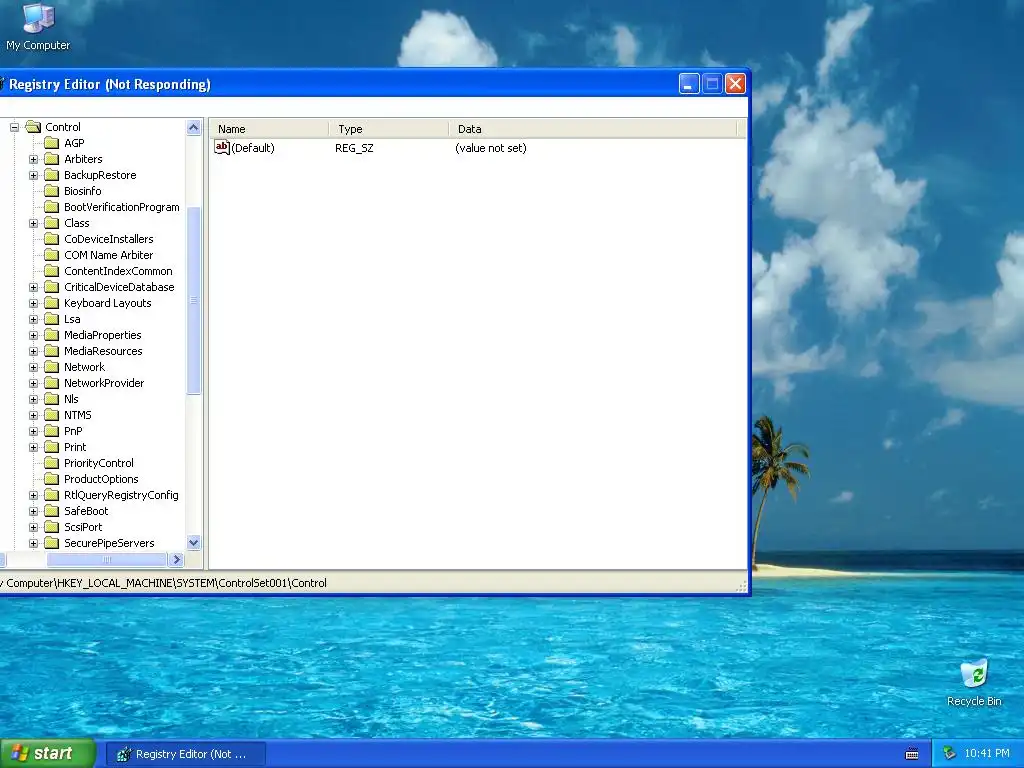Expand the MediaProperties key
This screenshot has width=1024, height=768.
(33, 335)
